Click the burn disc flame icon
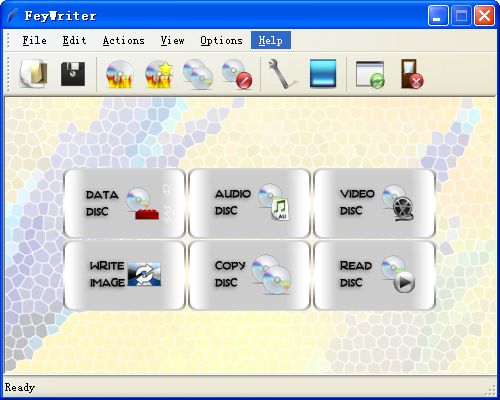 pyautogui.click(x=120, y=74)
